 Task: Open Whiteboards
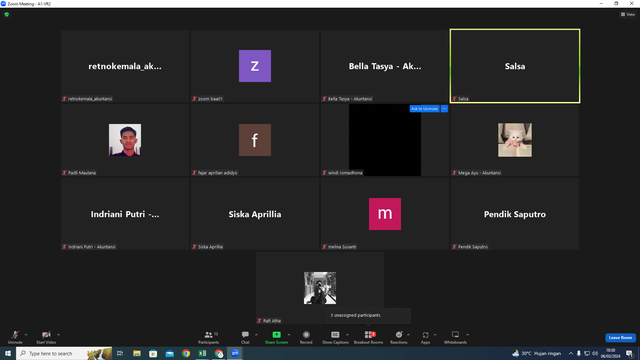[x=455, y=337]
